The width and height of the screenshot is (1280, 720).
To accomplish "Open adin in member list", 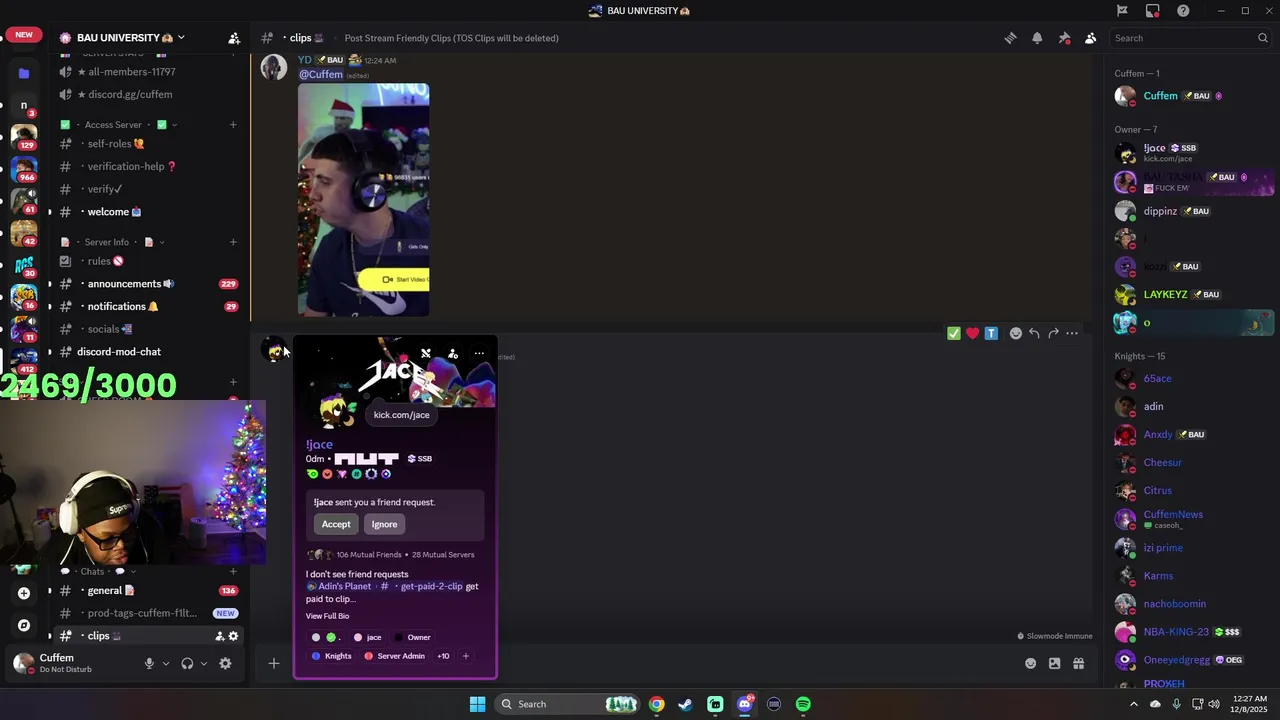I will pyautogui.click(x=1193, y=407).
